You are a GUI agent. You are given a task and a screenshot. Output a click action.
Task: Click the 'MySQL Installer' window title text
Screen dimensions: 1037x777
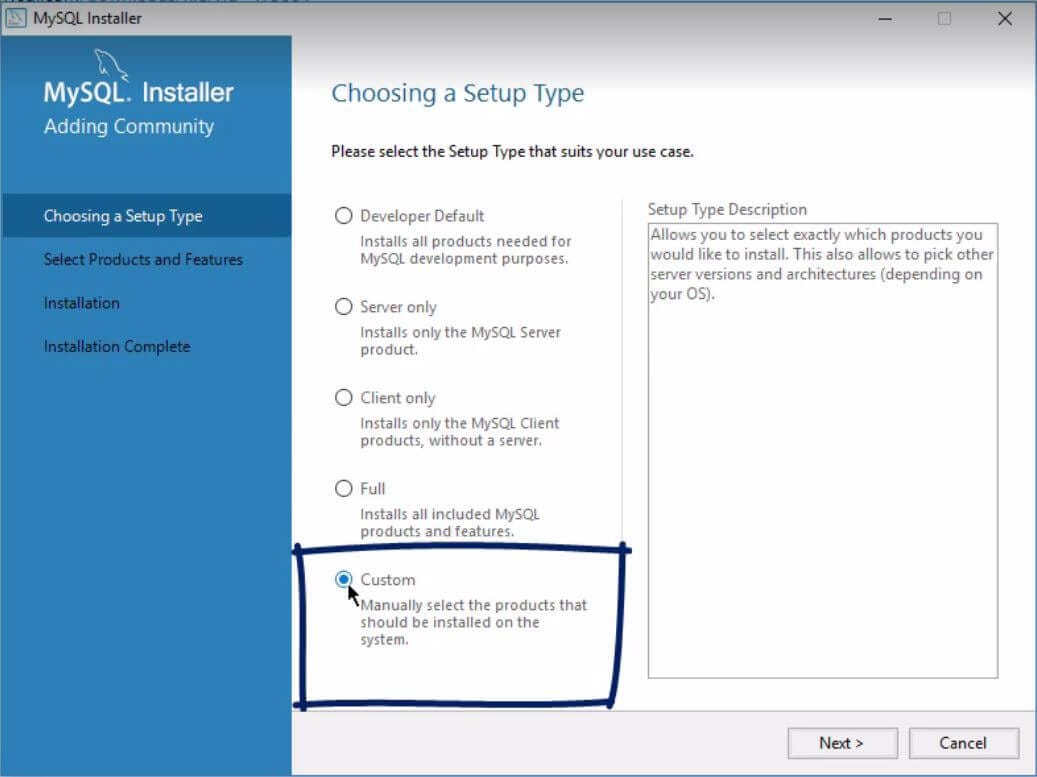pos(87,19)
